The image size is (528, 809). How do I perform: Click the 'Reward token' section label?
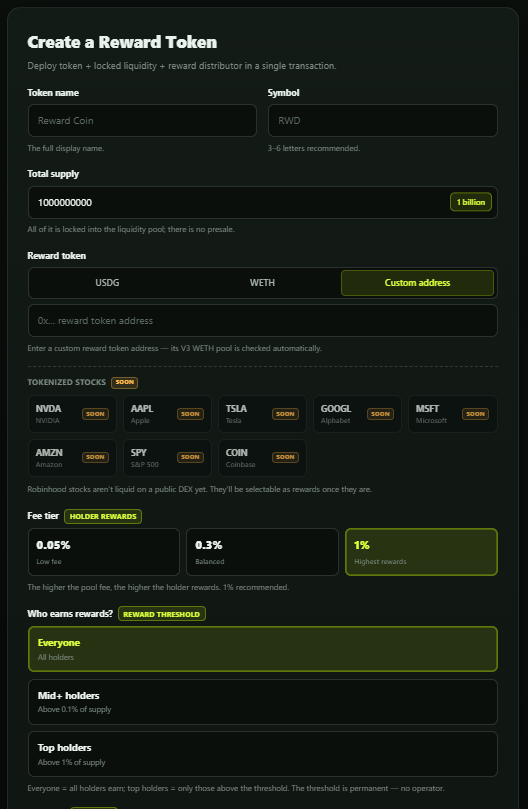[x=56, y=256]
